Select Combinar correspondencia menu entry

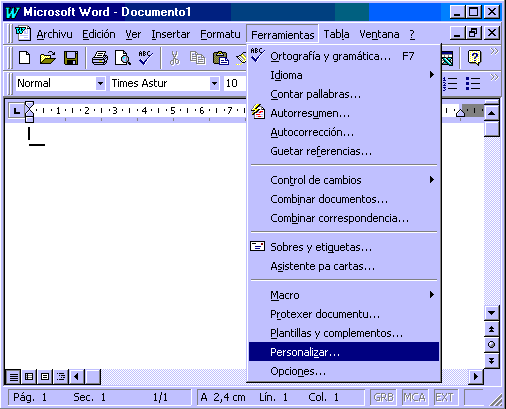coord(344,218)
